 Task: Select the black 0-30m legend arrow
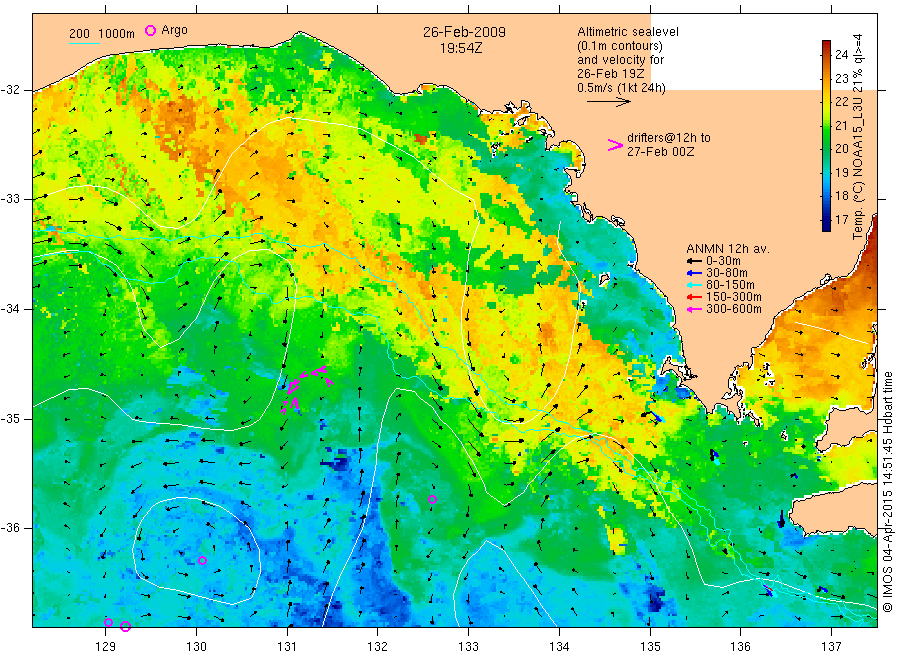695,261
